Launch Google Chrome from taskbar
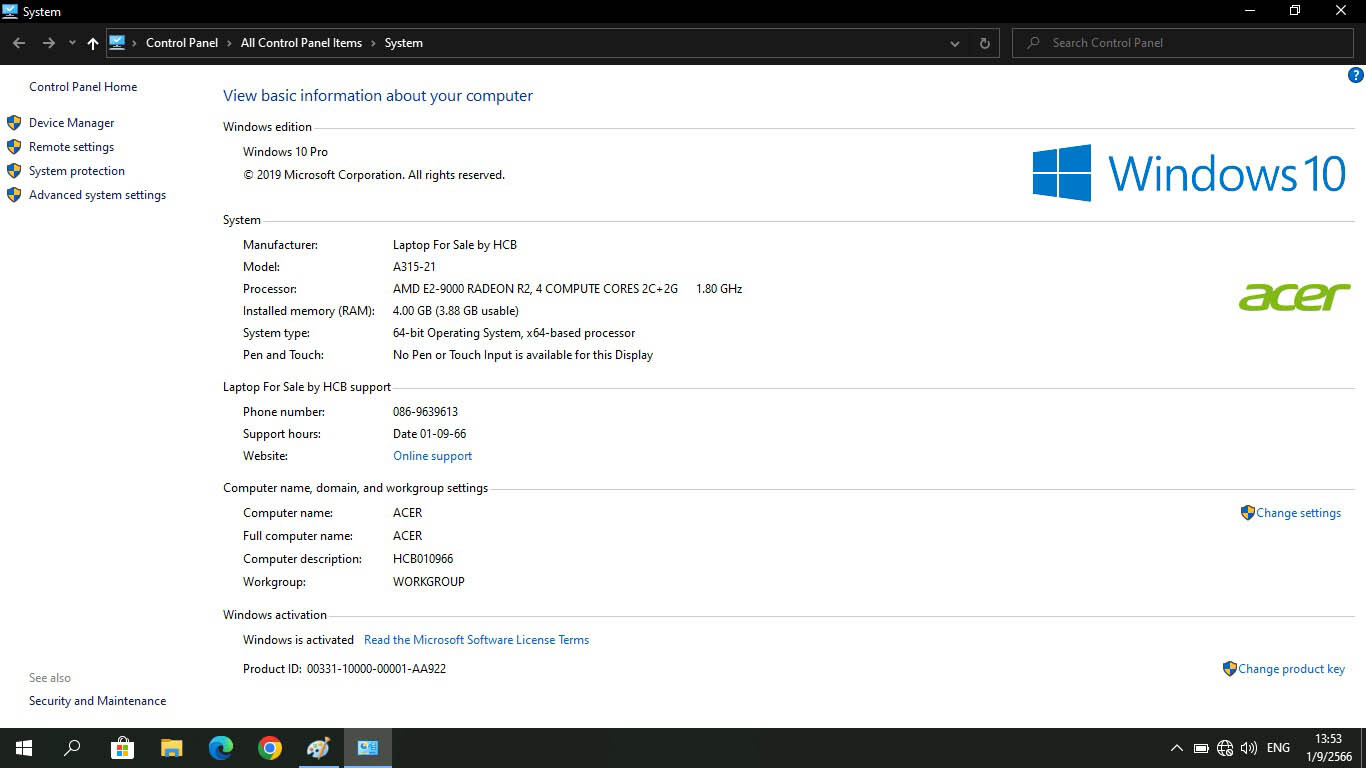Viewport: 1366px width, 768px height. (x=270, y=748)
